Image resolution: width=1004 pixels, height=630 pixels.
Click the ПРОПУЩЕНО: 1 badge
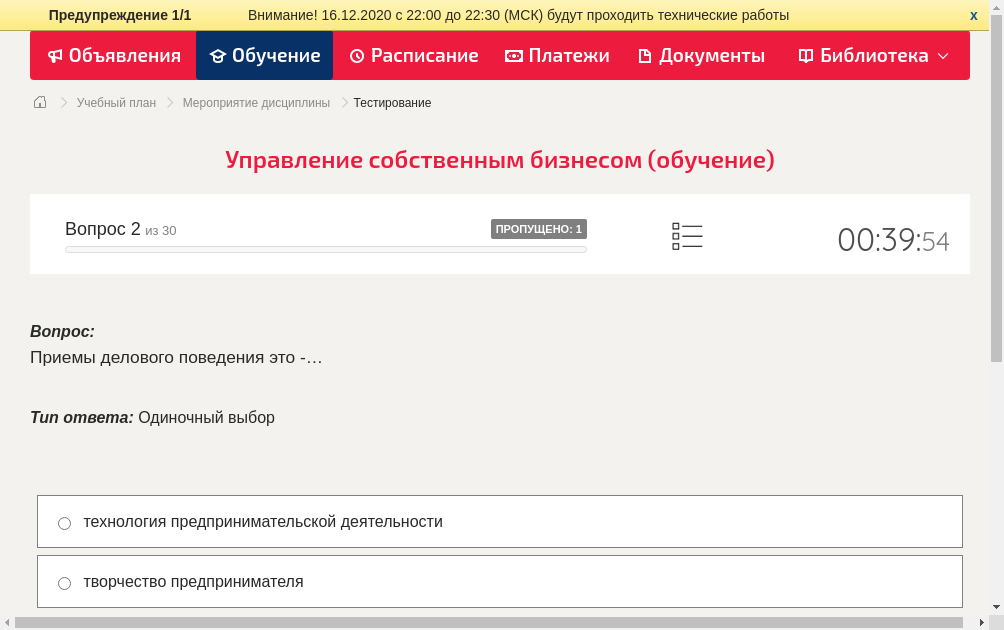point(538,228)
